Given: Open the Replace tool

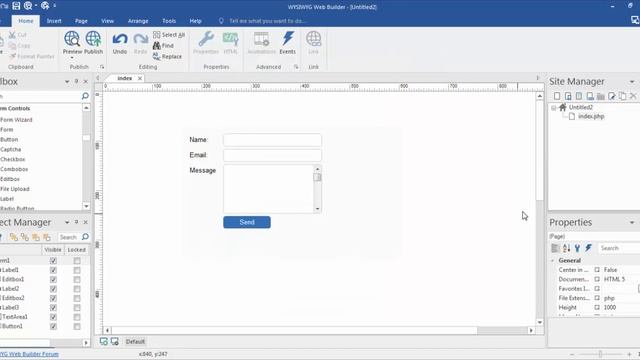Looking at the screenshot, I should (x=167, y=56).
